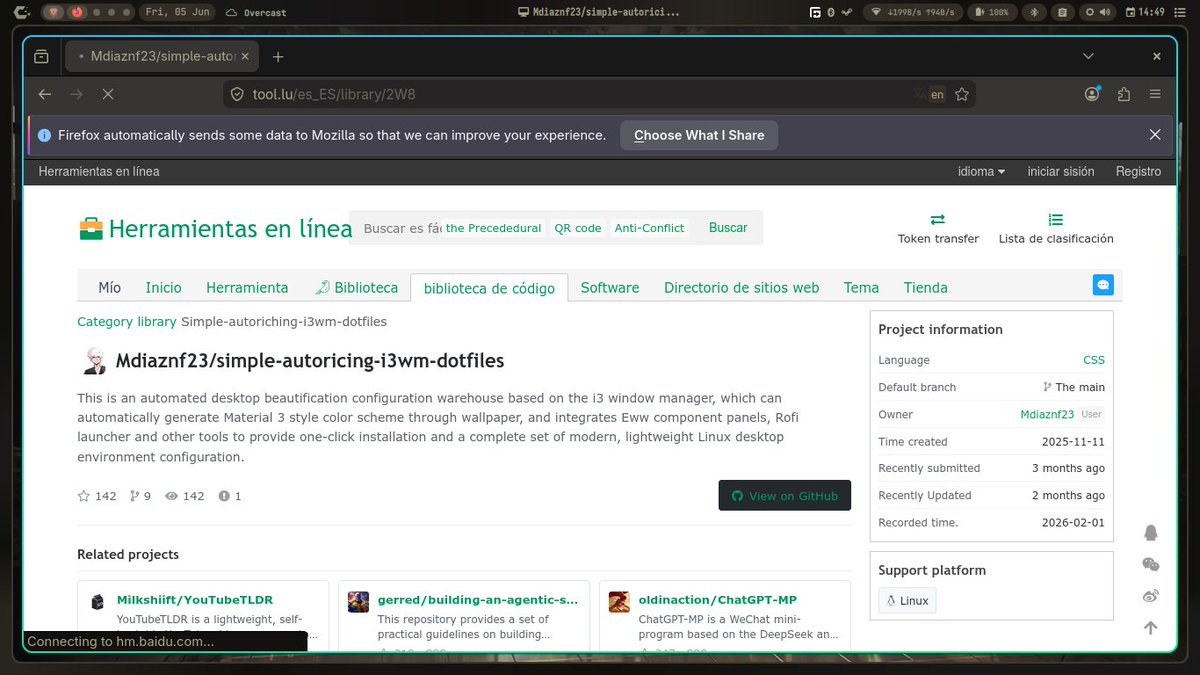Click the briefcase site logo icon
The height and width of the screenshot is (675, 1200).
pos(91,228)
